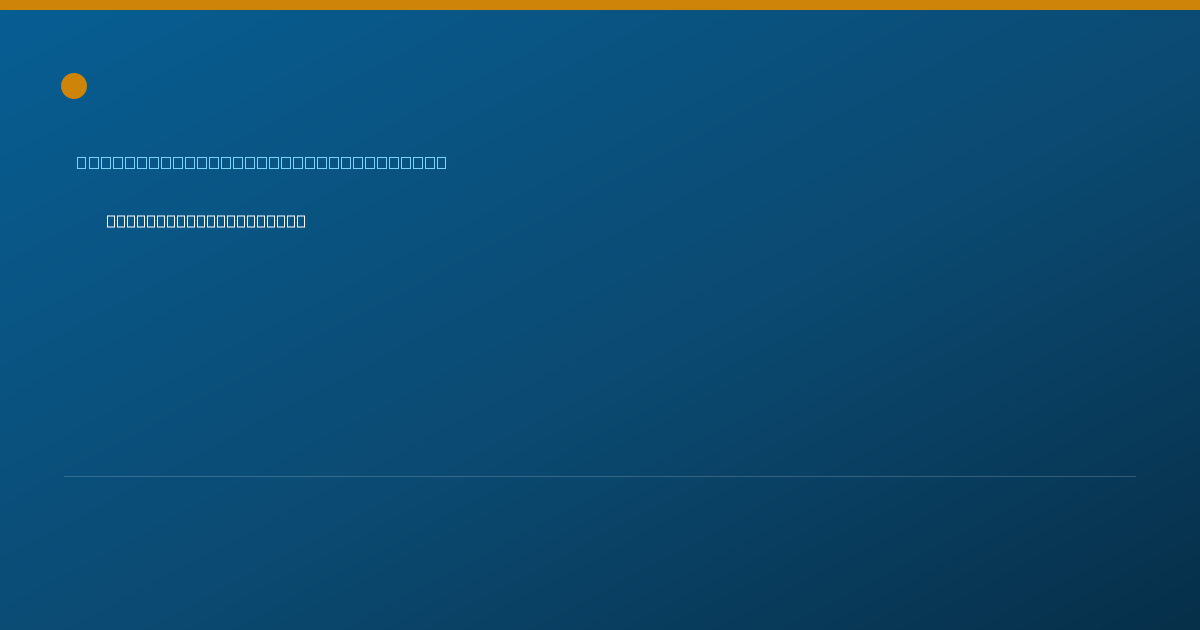Click the orange circle bullet icon
This screenshot has height=630, width=1200.
pyautogui.click(x=74, y=86)
